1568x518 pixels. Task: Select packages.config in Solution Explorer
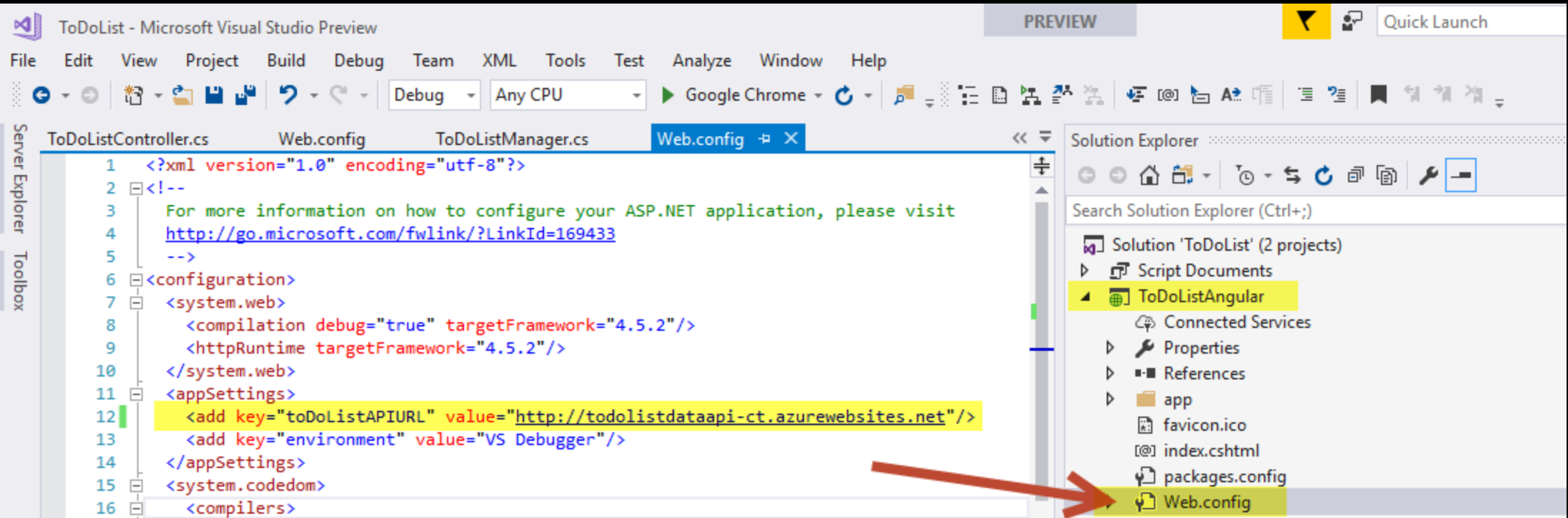tap(1225, 477)
